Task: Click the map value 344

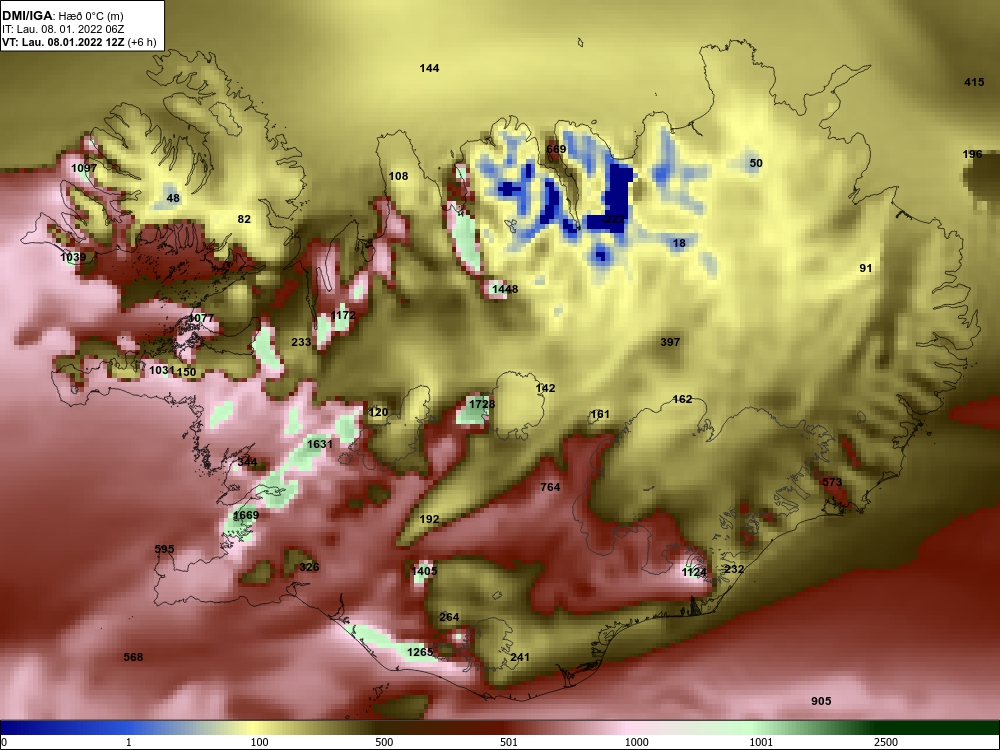Action: click(247, 462)
